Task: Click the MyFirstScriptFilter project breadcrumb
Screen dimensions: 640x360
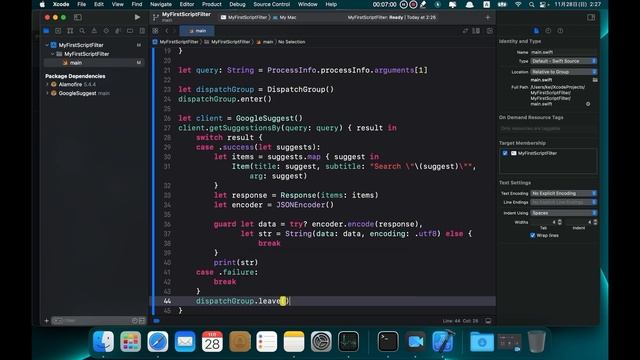Action: click(176, 42)
